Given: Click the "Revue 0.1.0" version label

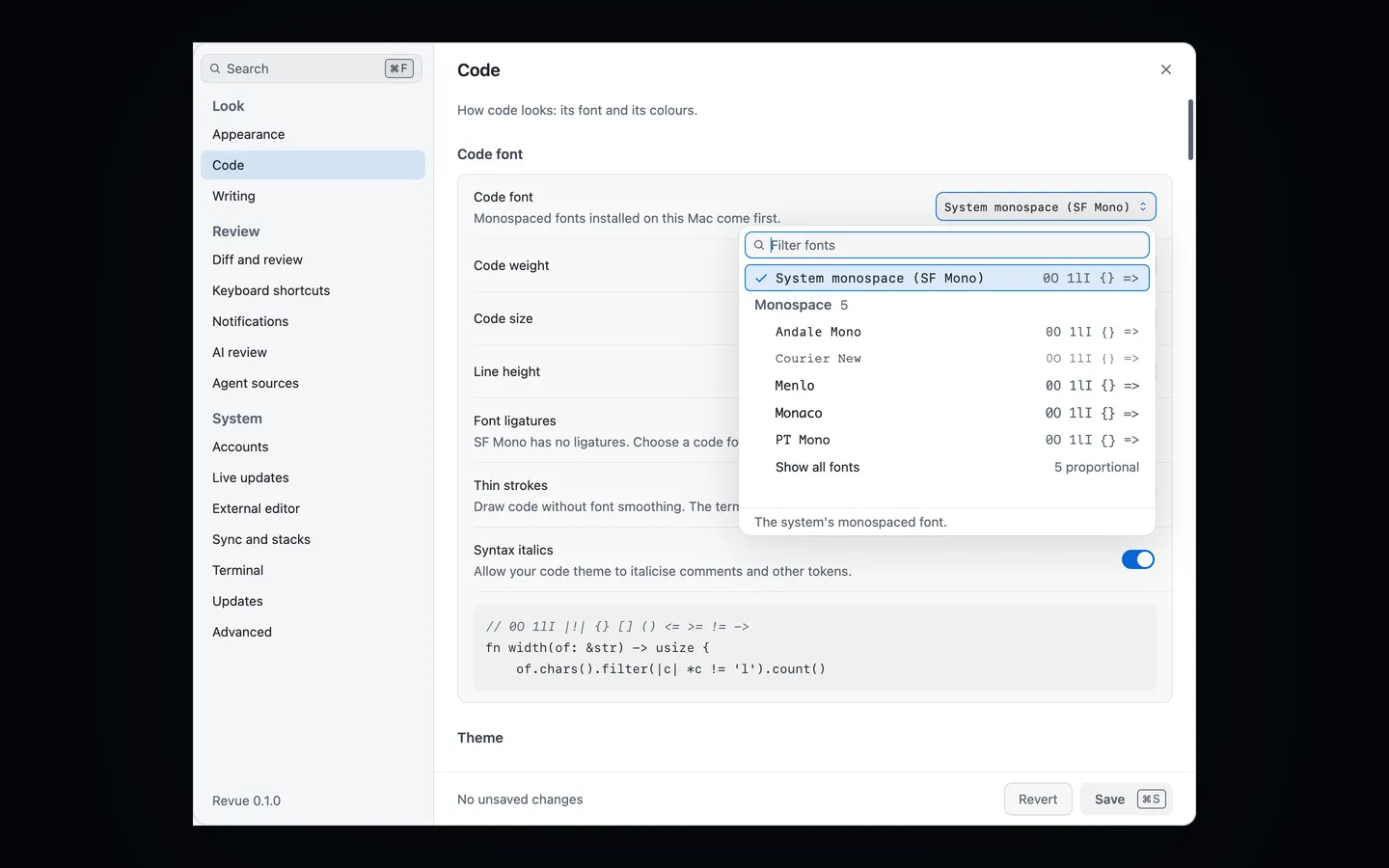Looking at the screenshot, I should [246, 800].
